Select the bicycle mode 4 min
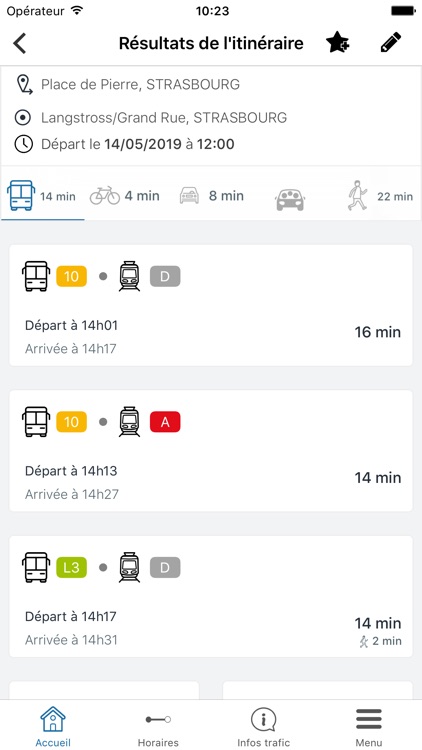The height and width of the screenshot is (750, 422). pos(124,196)
